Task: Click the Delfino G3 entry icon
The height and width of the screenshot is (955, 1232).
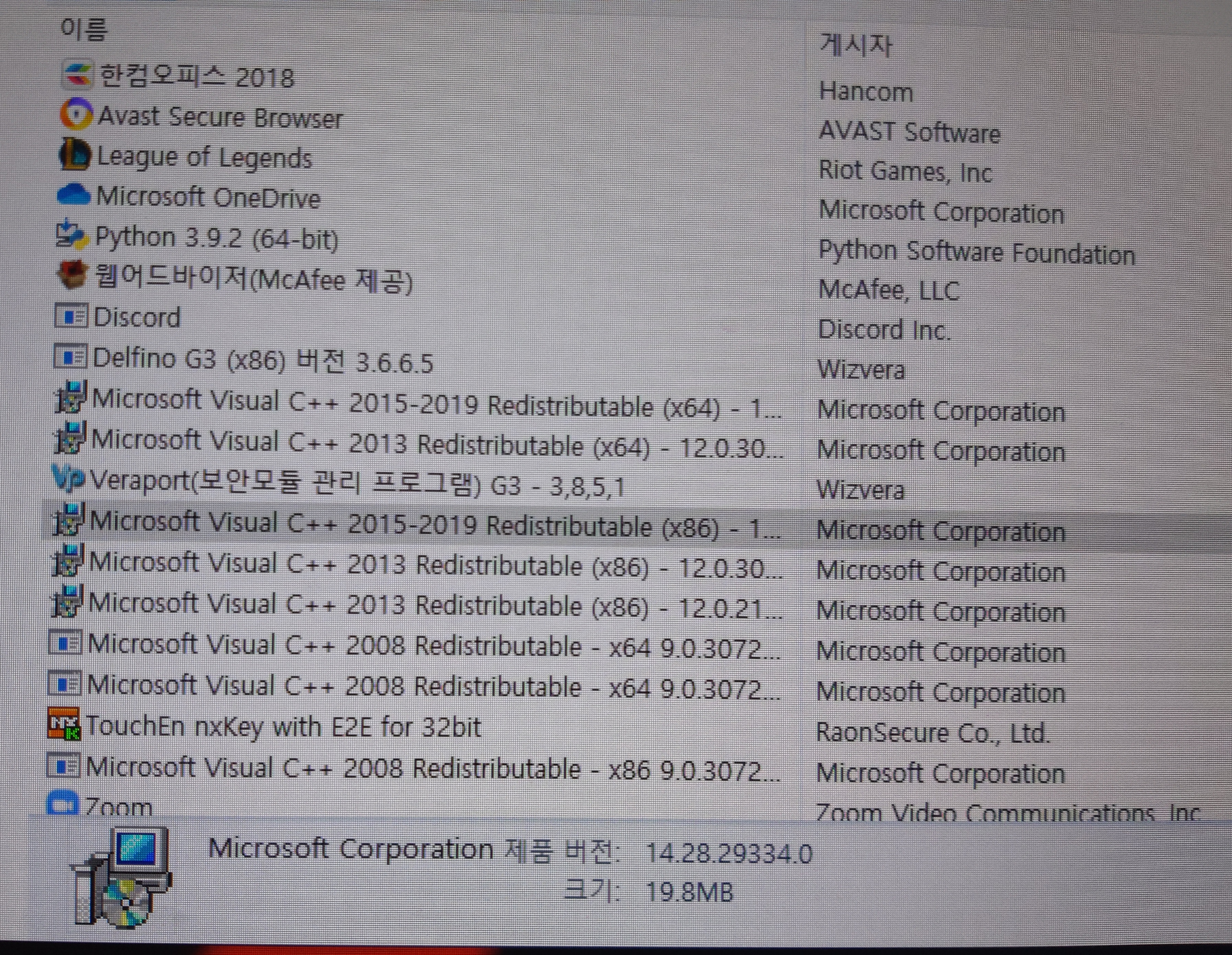Action: click(x=70, y=357)
